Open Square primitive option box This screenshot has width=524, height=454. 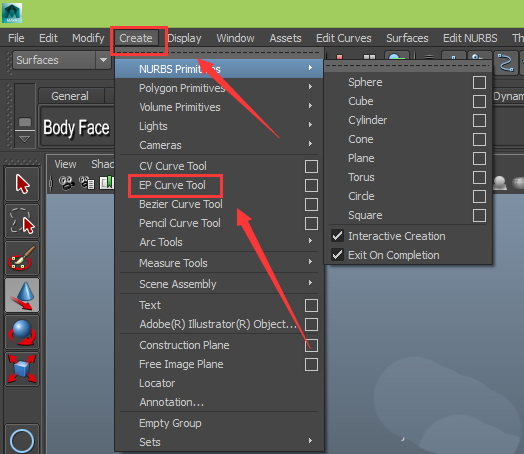(479, 215)
